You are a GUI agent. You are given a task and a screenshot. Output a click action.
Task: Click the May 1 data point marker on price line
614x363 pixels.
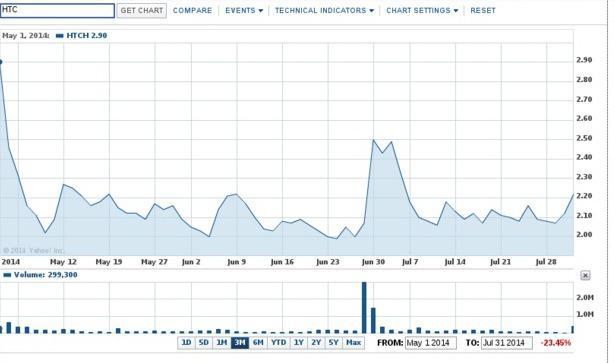(x=1, y=62)
